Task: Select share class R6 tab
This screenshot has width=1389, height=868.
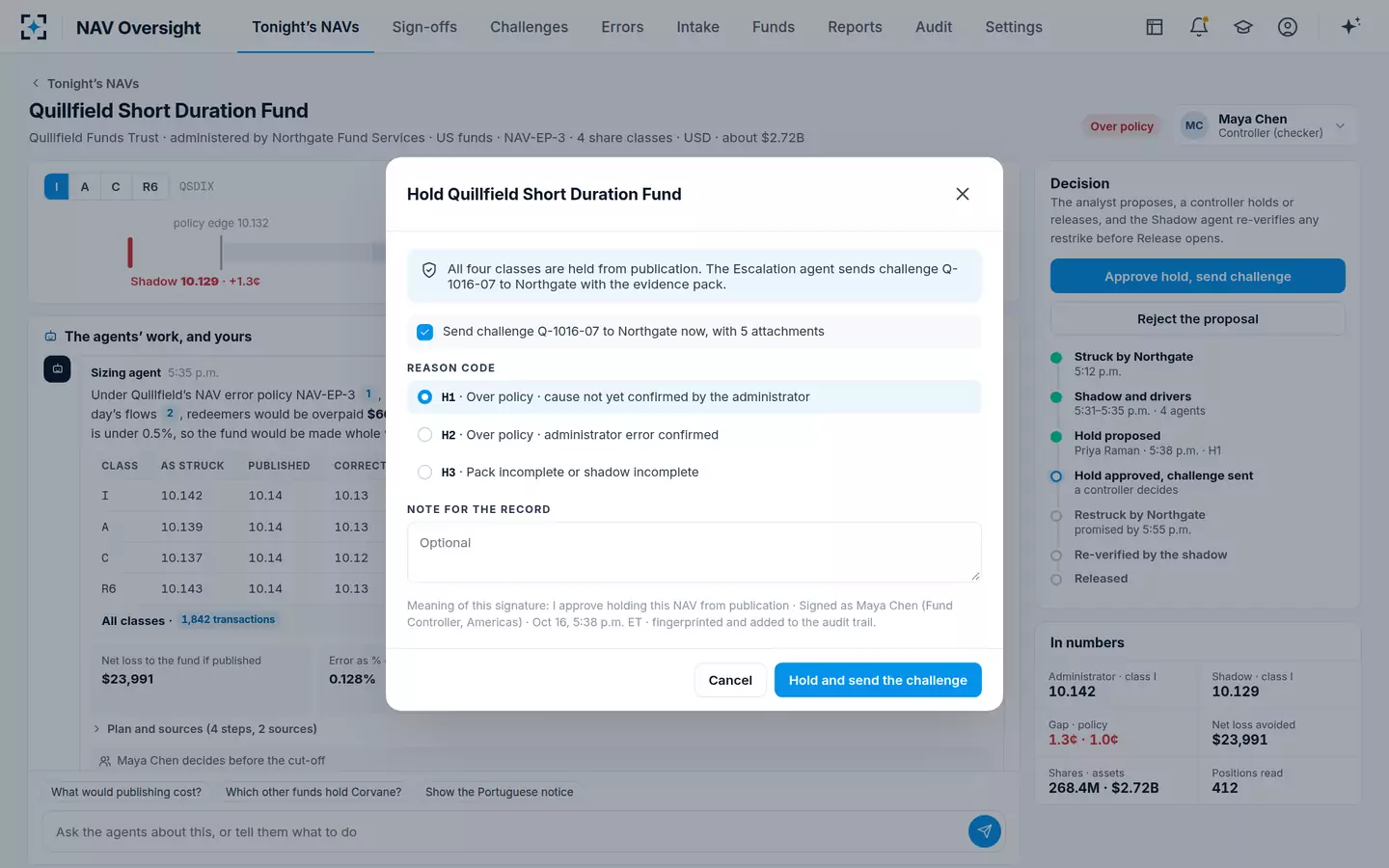Action: (x=150, y=187)
